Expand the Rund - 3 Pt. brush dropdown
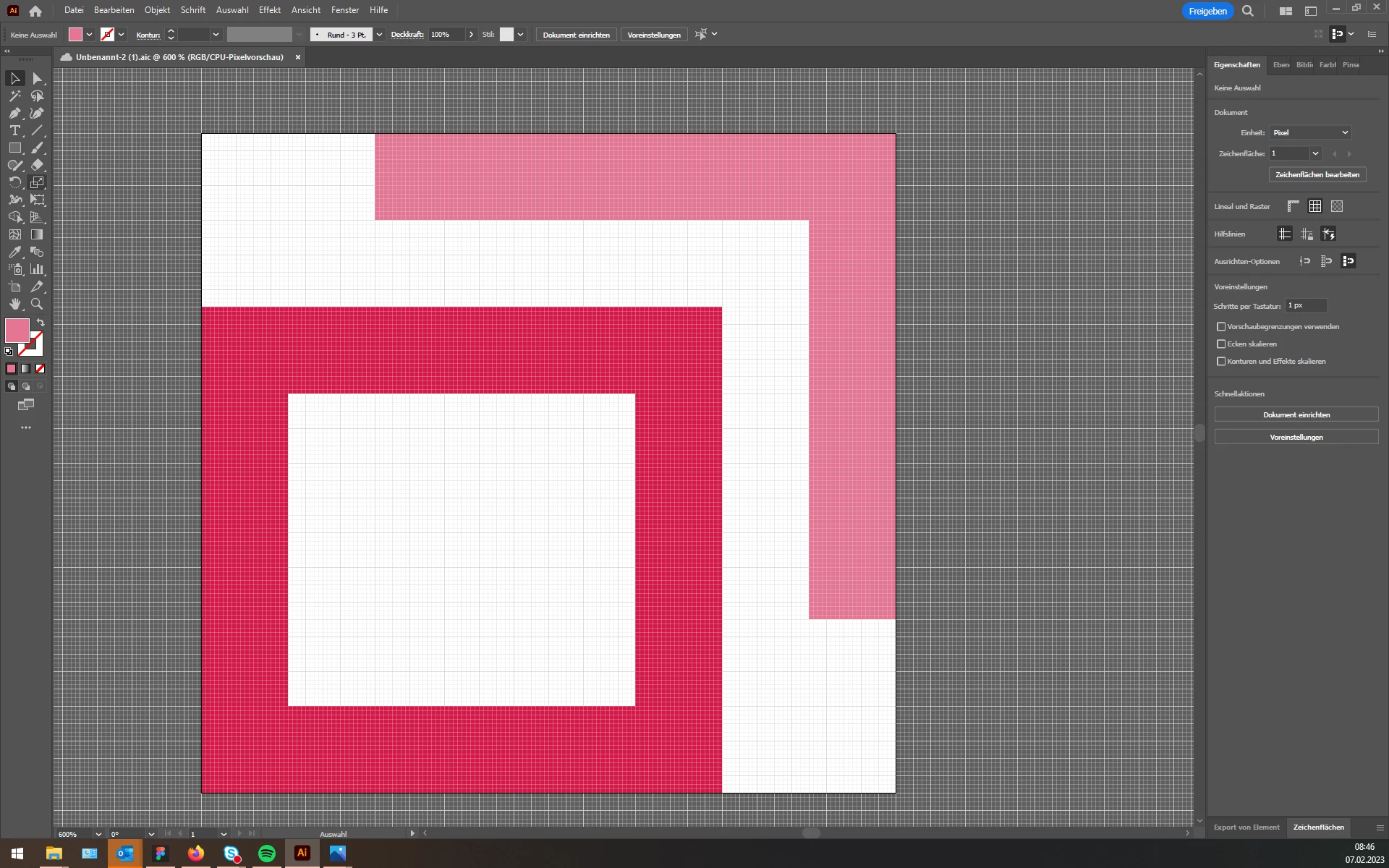 click(x=379, y=35)
